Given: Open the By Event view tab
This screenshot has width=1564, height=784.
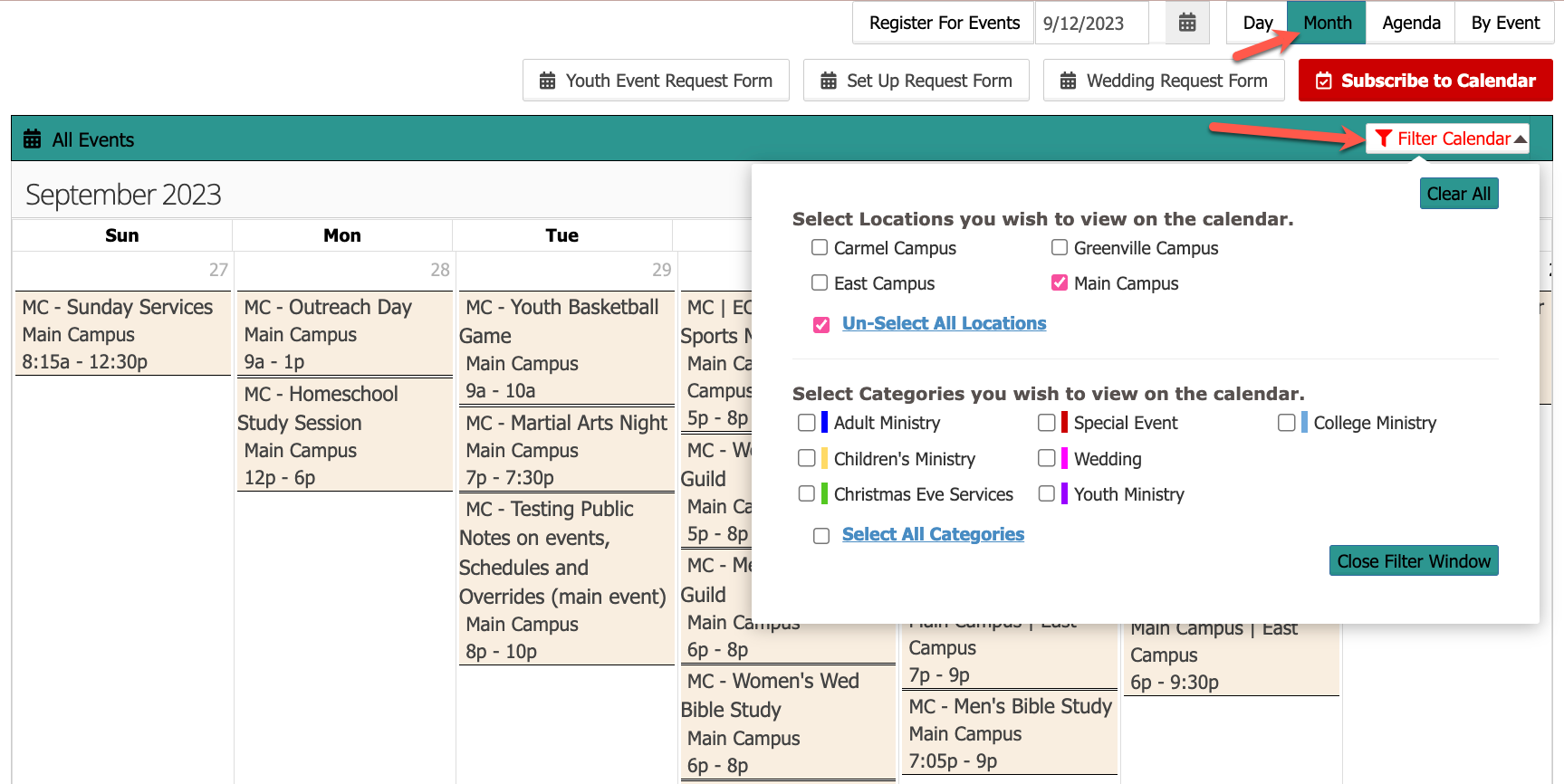Looking at the screenshot, I should pos(1504,23).
